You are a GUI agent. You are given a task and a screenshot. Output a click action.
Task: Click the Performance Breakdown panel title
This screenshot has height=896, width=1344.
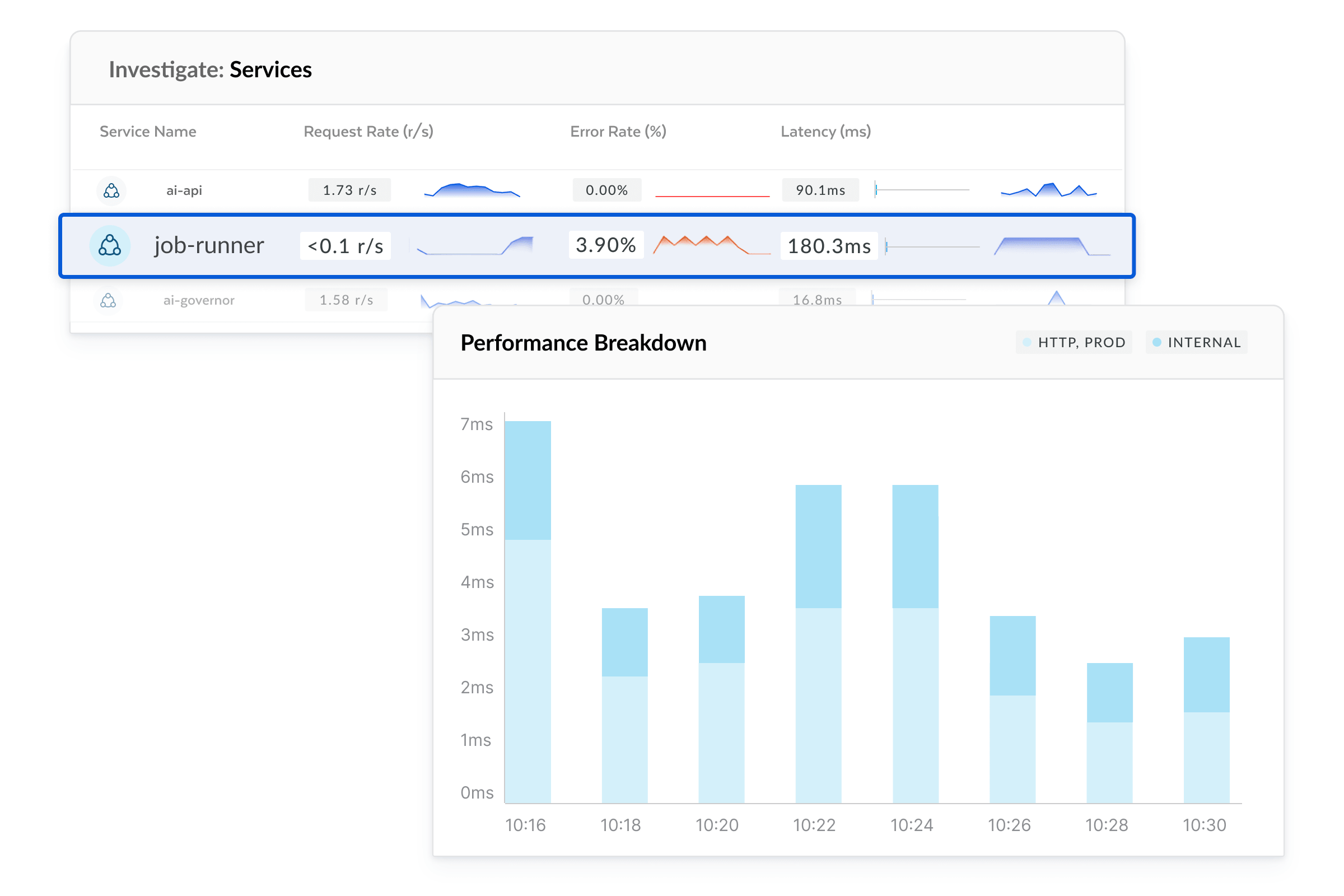point(584,343)
